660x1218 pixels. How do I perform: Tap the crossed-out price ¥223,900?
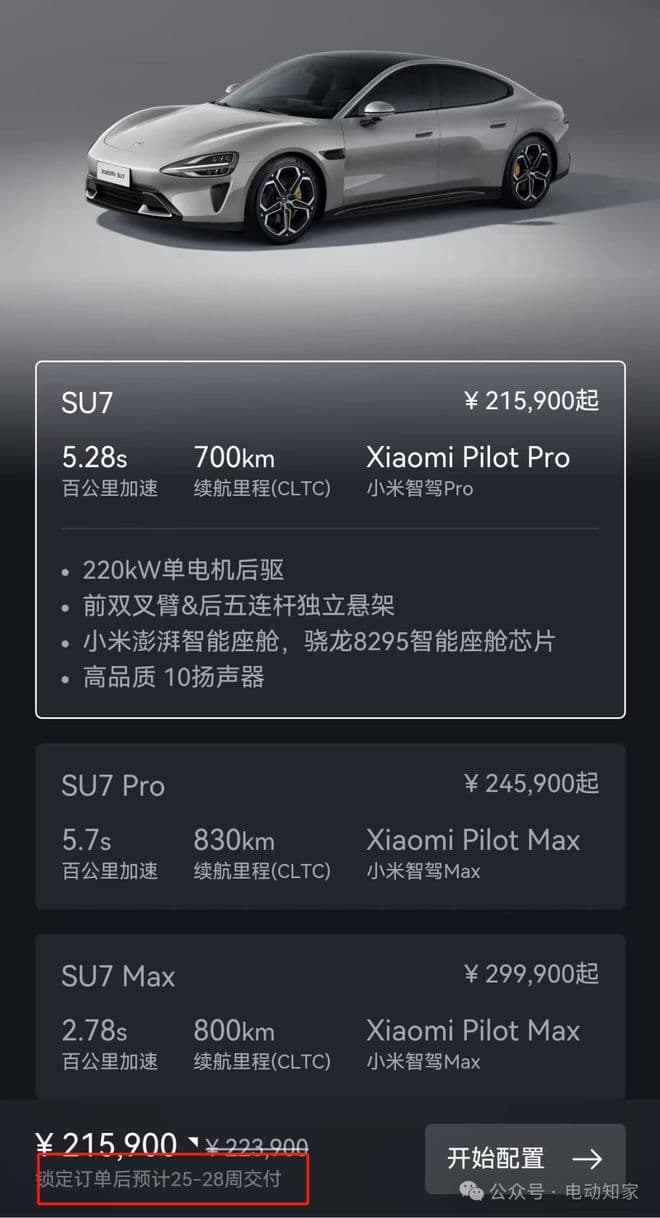(261, 1147)
